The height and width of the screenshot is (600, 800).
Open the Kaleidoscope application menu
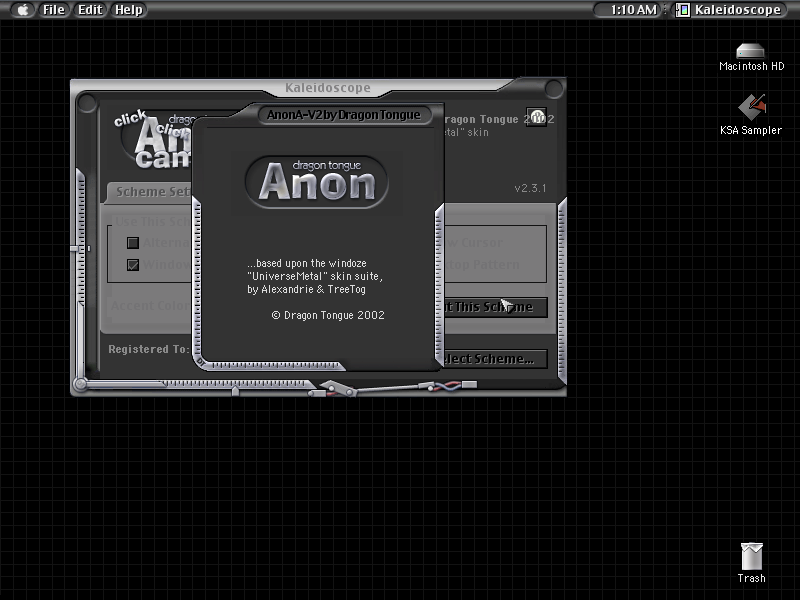pos(729,10)
